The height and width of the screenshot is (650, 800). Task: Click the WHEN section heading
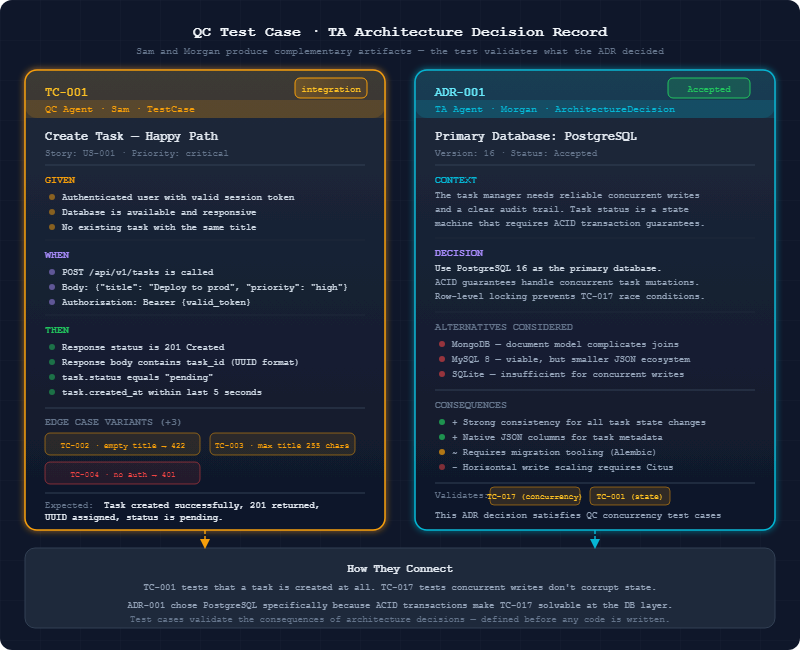pos(57,255)
